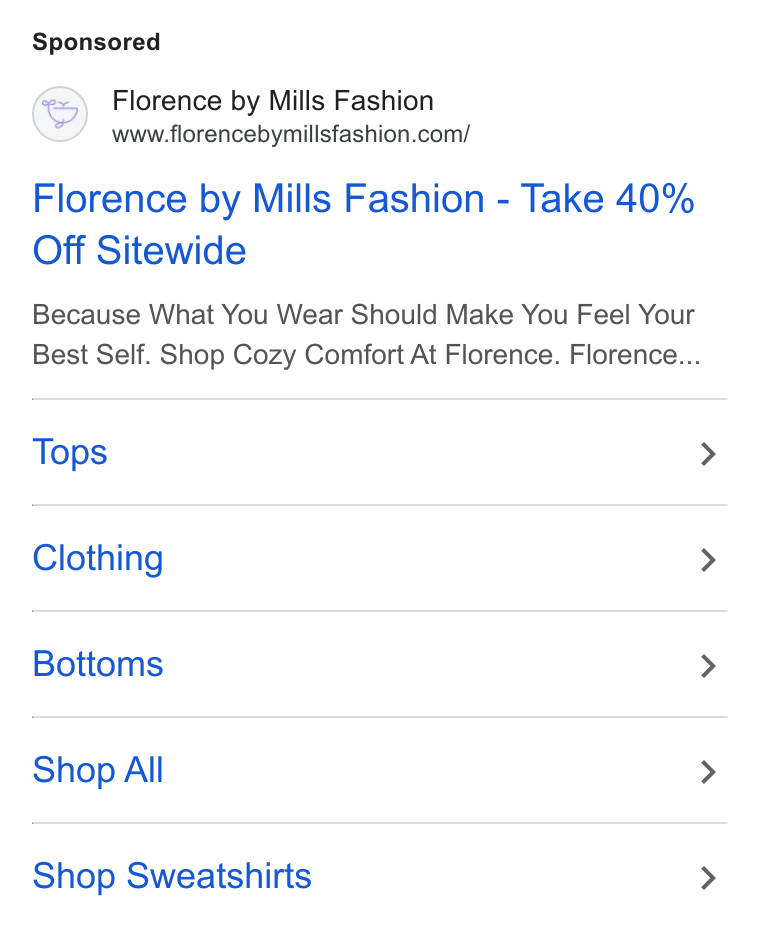Open the Clothing chevron arrow

709,560
